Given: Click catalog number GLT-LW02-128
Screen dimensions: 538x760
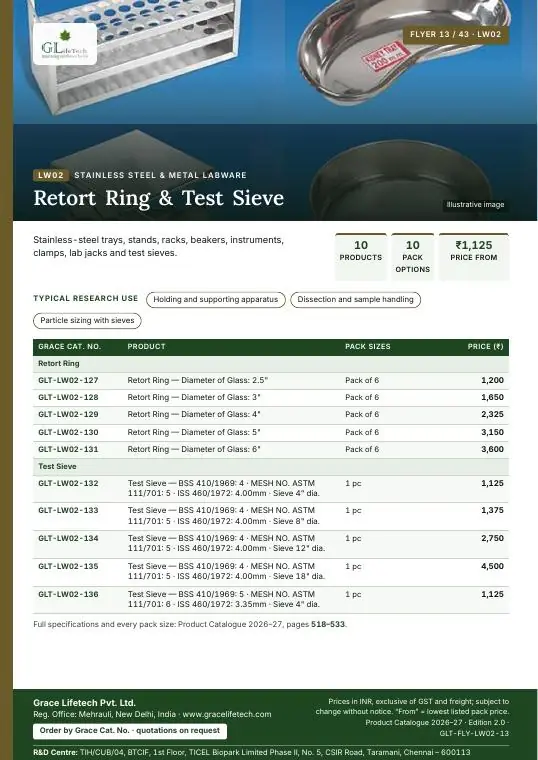Looking at the screenshot, I should tap(68, 397).
